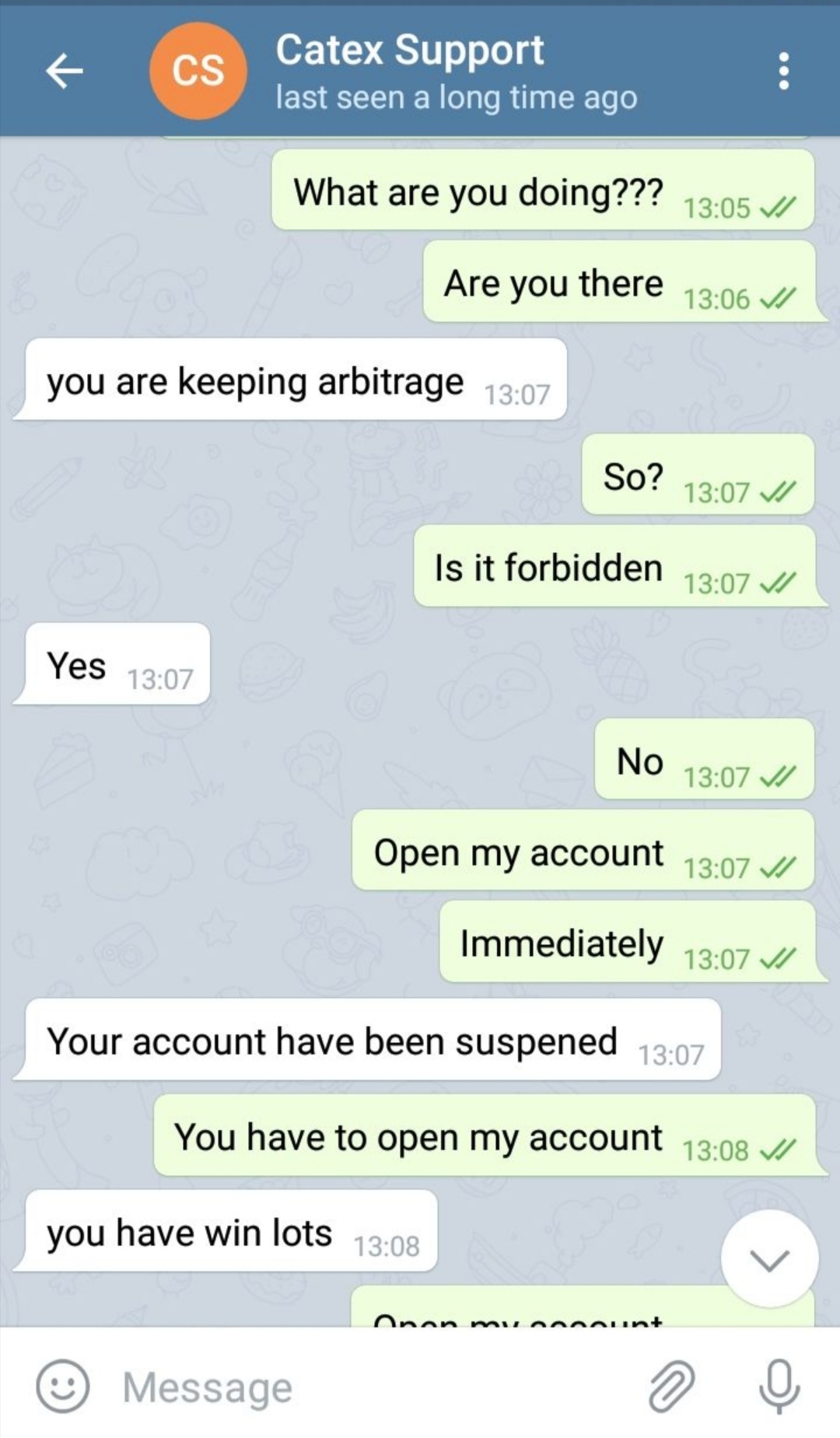Tap the 'last seen a long time ago' status

pyautogui.click(x=457, y=98)
